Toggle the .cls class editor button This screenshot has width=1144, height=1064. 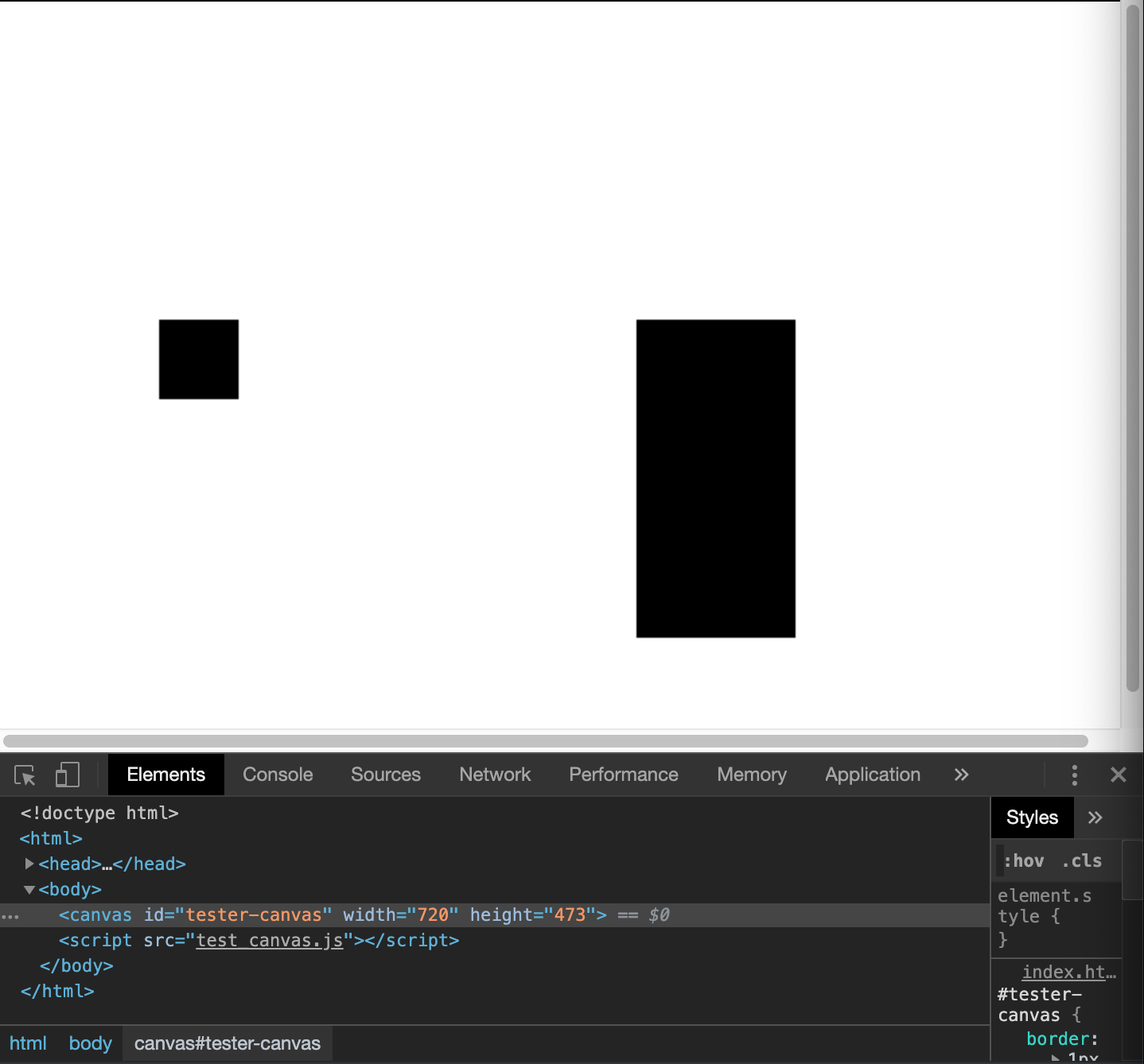pyautogui.click(x=1082, y=861)
